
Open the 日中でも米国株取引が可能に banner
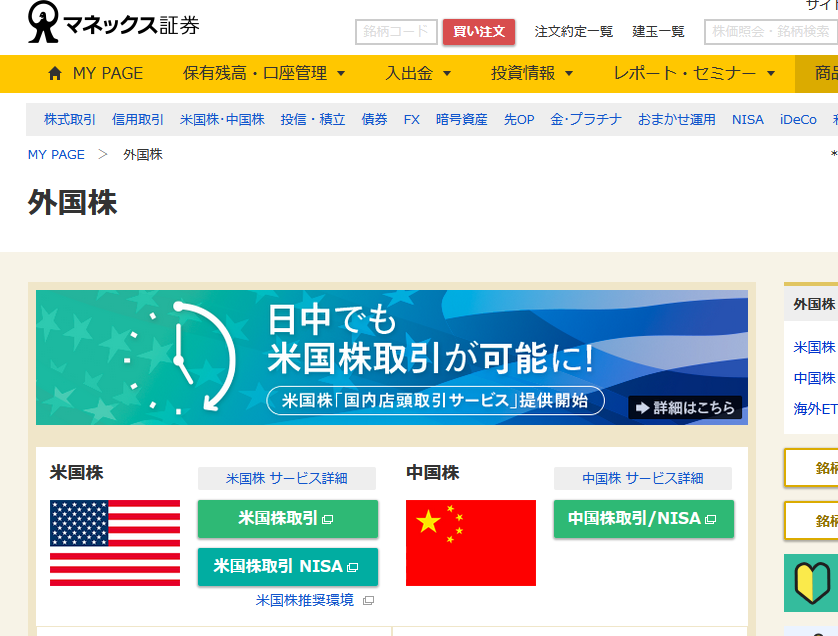(392, 358)
